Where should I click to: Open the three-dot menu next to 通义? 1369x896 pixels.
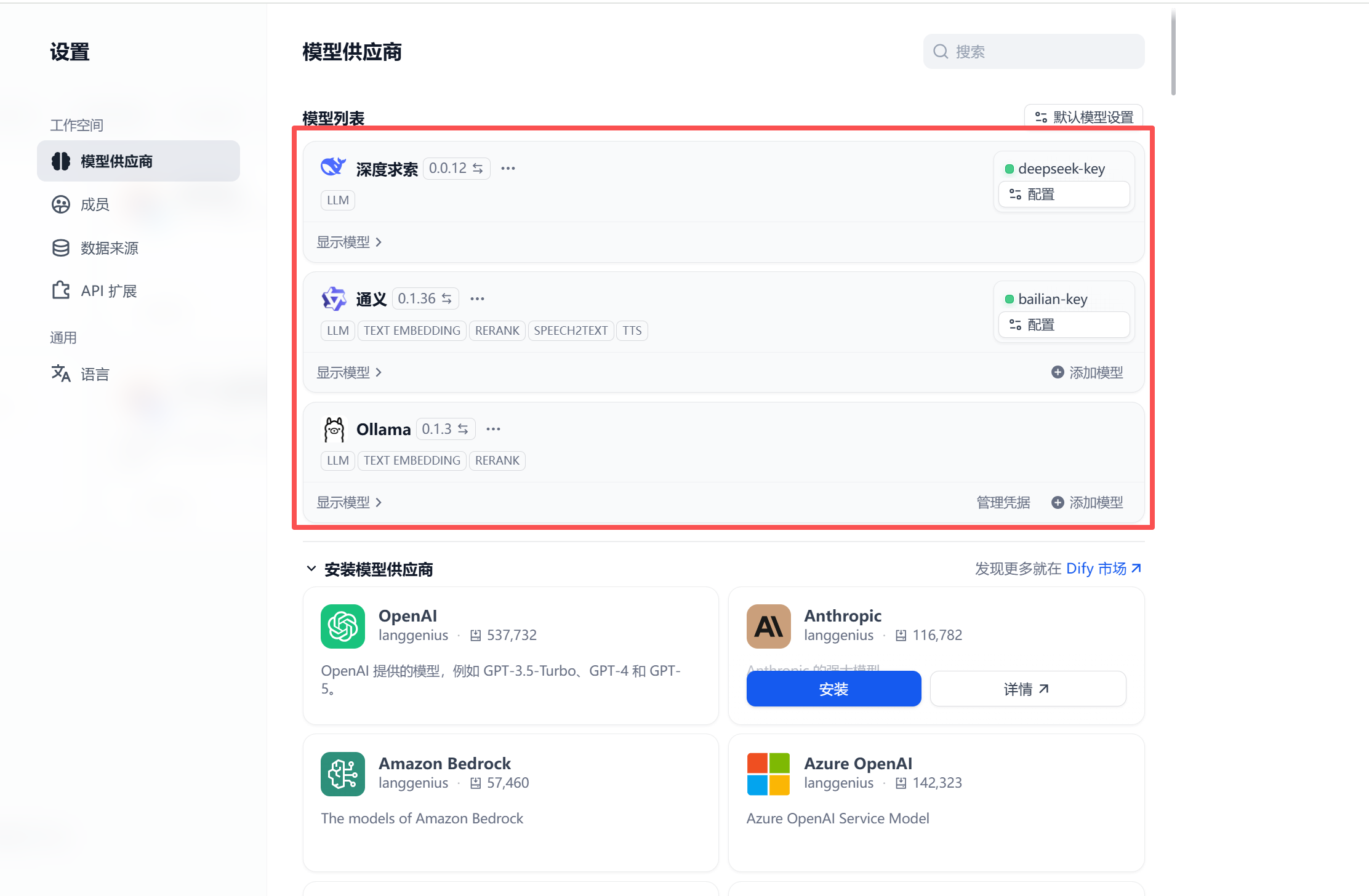pos(477,299)
